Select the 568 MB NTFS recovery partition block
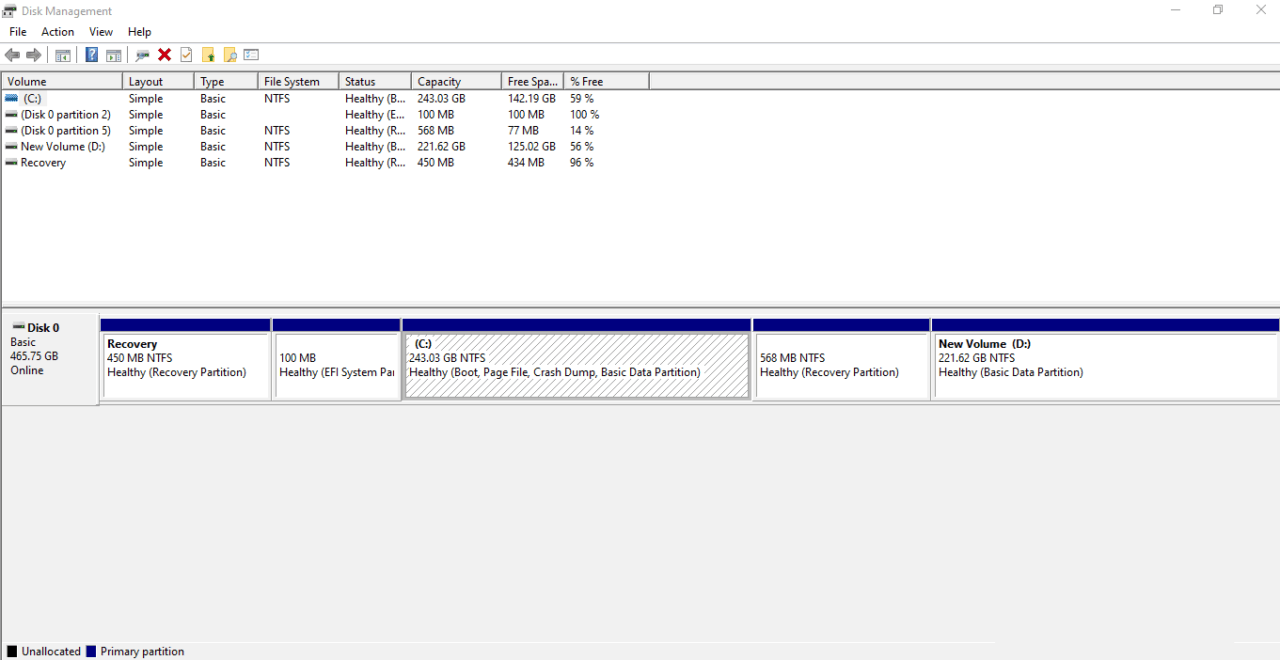The width and height of the screenshot is (1280, 660). pyautogui.click(x=841, y=366)
